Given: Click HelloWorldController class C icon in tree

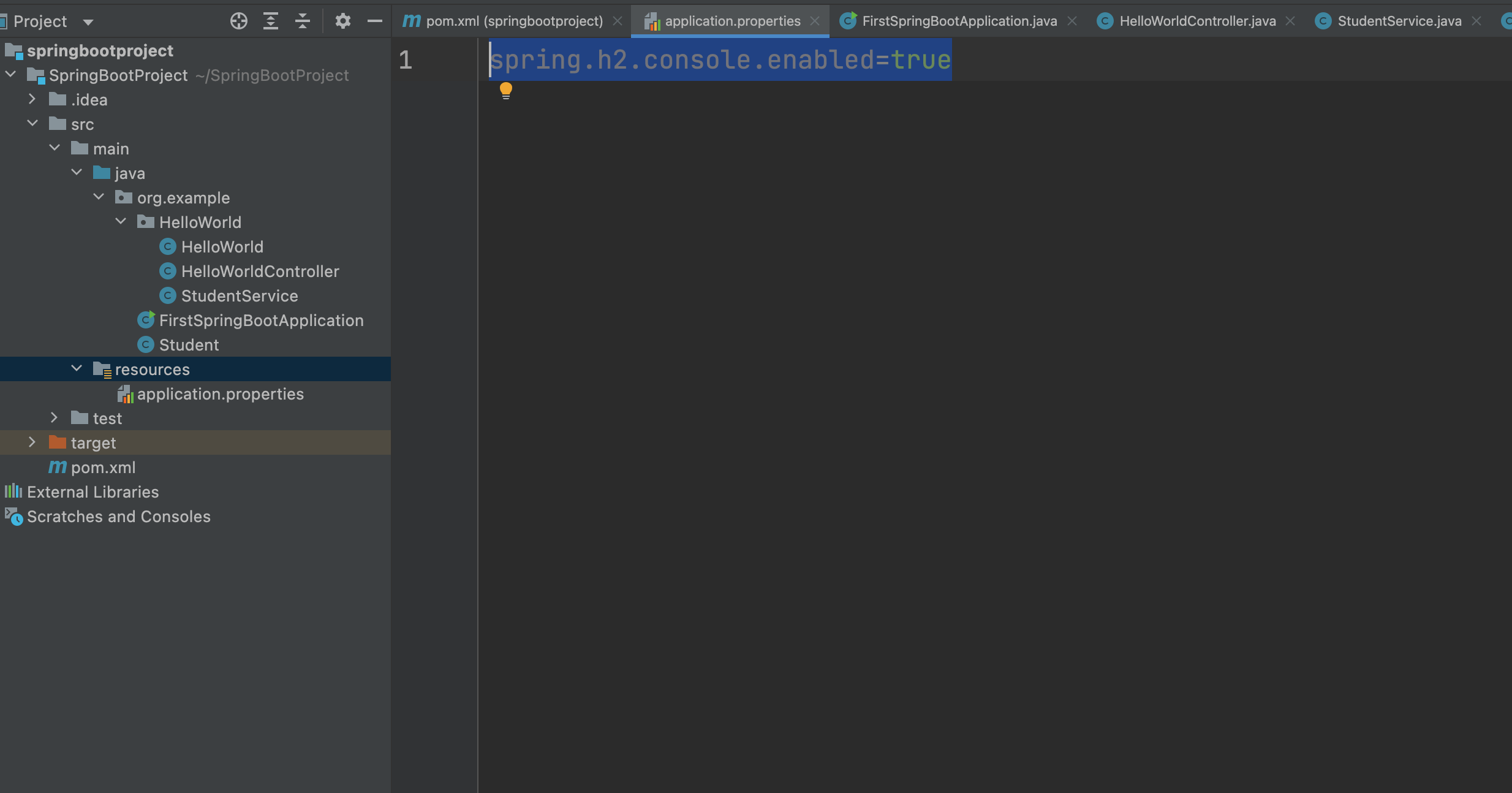Looking at the screenshot, I should [x=168, y=271].
